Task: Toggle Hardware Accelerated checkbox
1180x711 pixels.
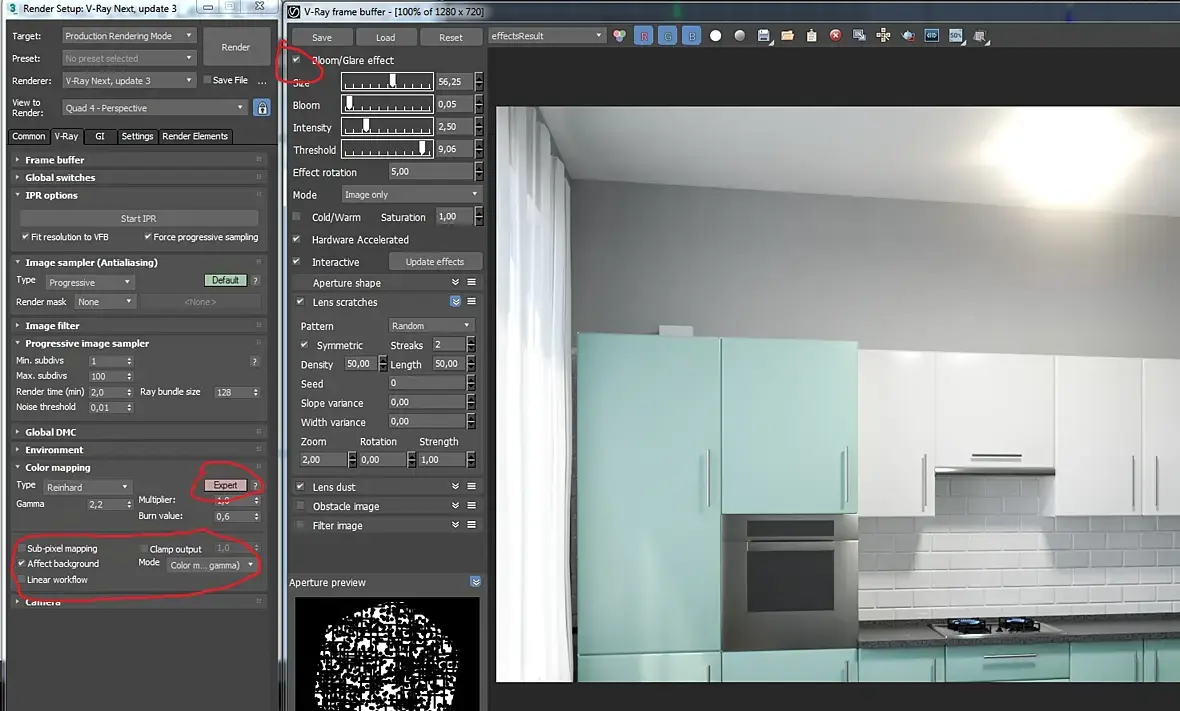Action: click(297, 239)
